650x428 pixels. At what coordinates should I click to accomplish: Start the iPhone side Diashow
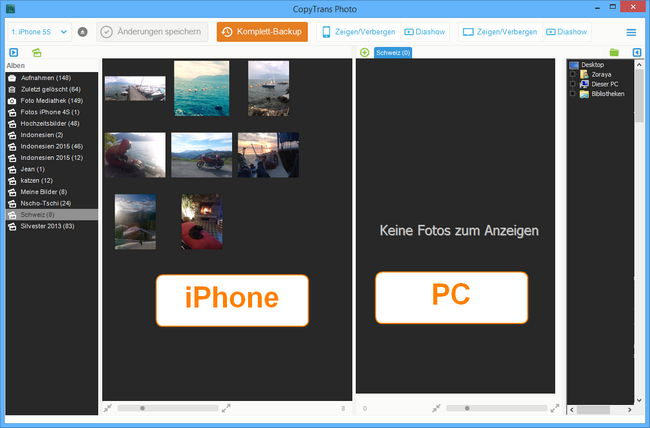click(x=425, y=32)
